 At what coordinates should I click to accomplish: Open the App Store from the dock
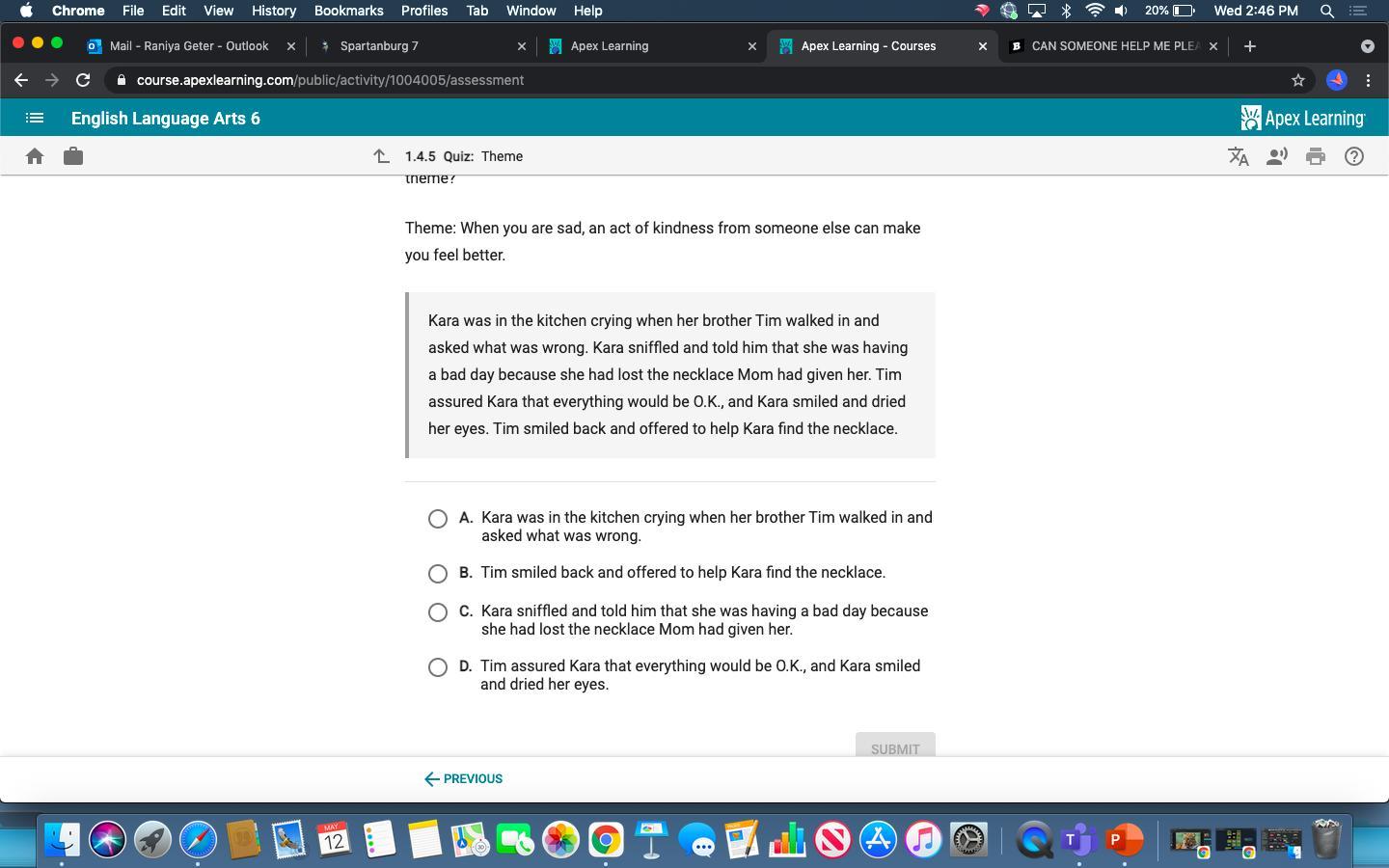click(x=878, y=840)
